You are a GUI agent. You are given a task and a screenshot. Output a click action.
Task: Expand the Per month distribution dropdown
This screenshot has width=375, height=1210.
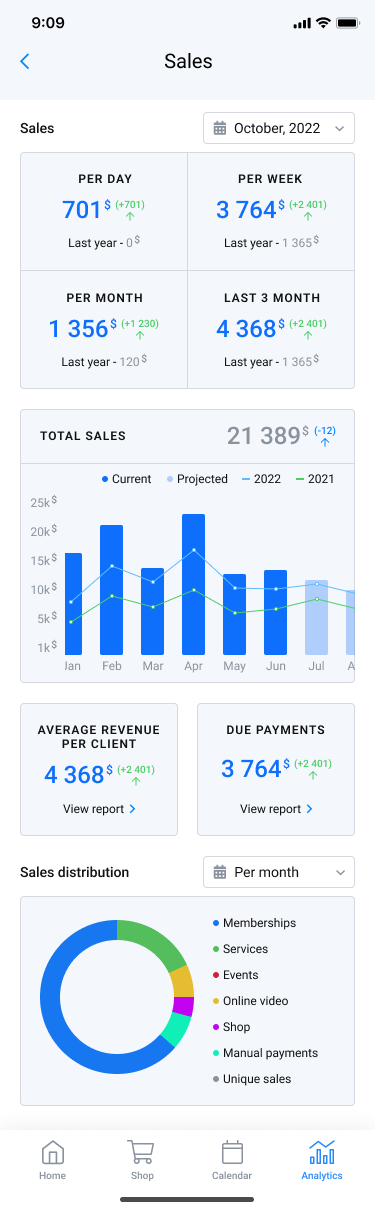tap(279, 872)
